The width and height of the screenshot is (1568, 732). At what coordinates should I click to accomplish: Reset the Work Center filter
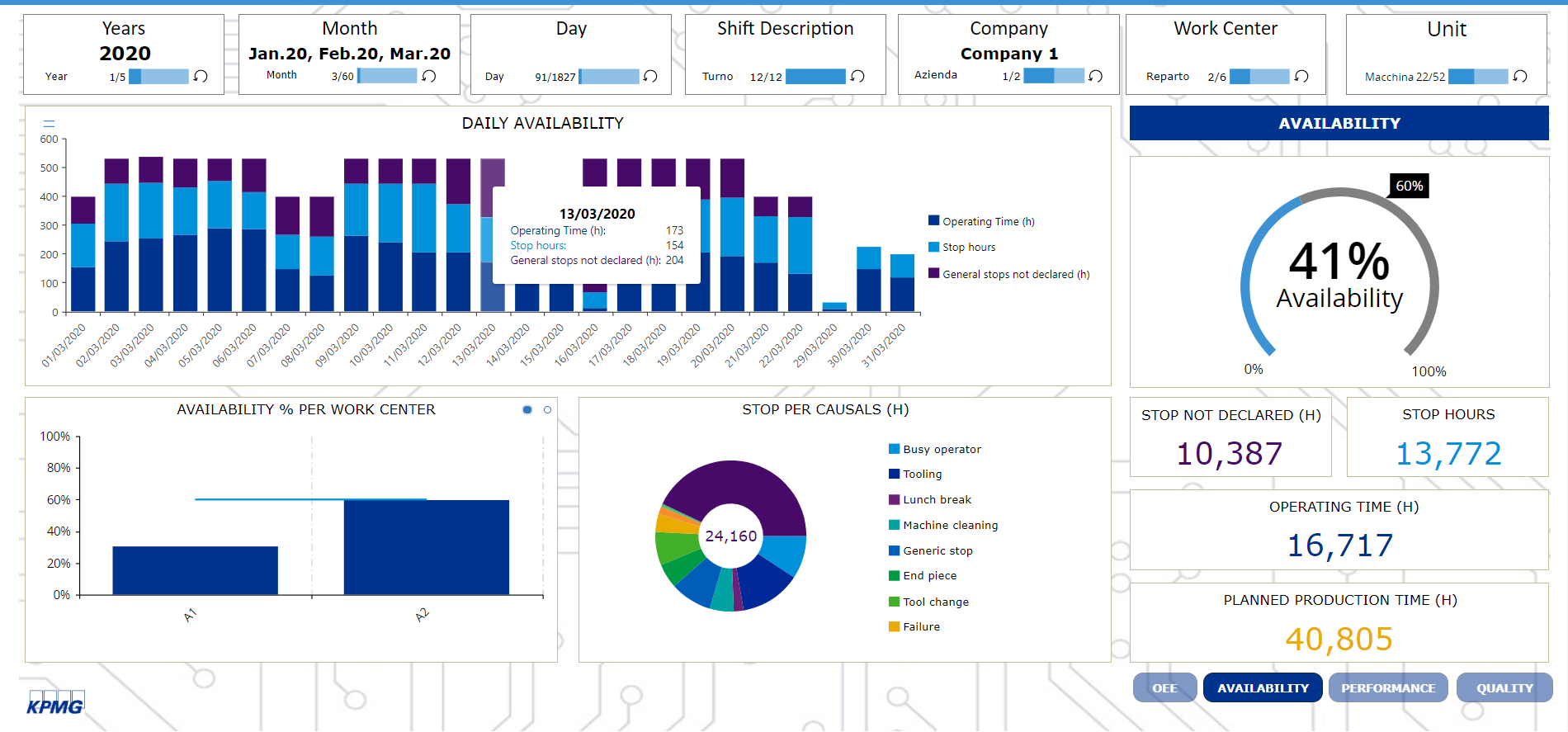(x=1301, y=77)
